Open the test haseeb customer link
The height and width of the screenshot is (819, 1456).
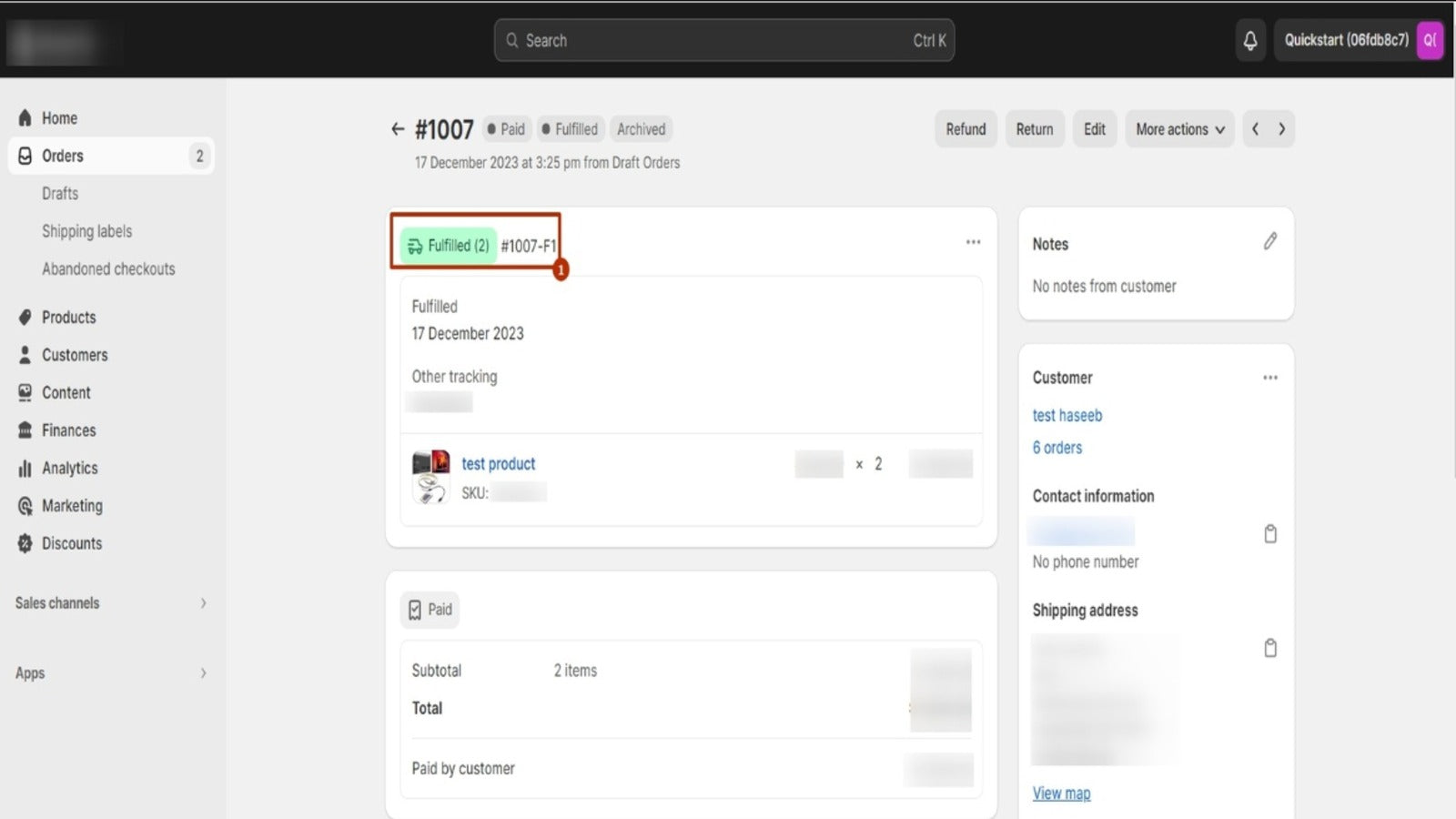pyautogui.click(x=1067, y=415)
